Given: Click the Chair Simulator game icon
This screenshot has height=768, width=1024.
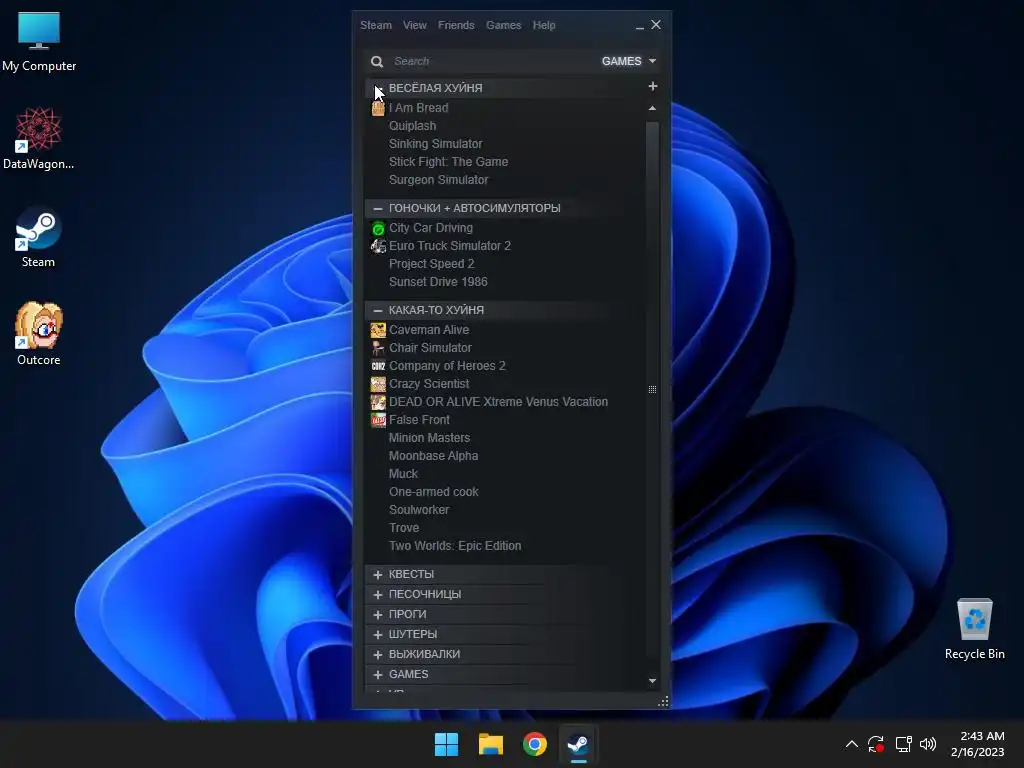Looking at the screenshot, I should 378,348.
